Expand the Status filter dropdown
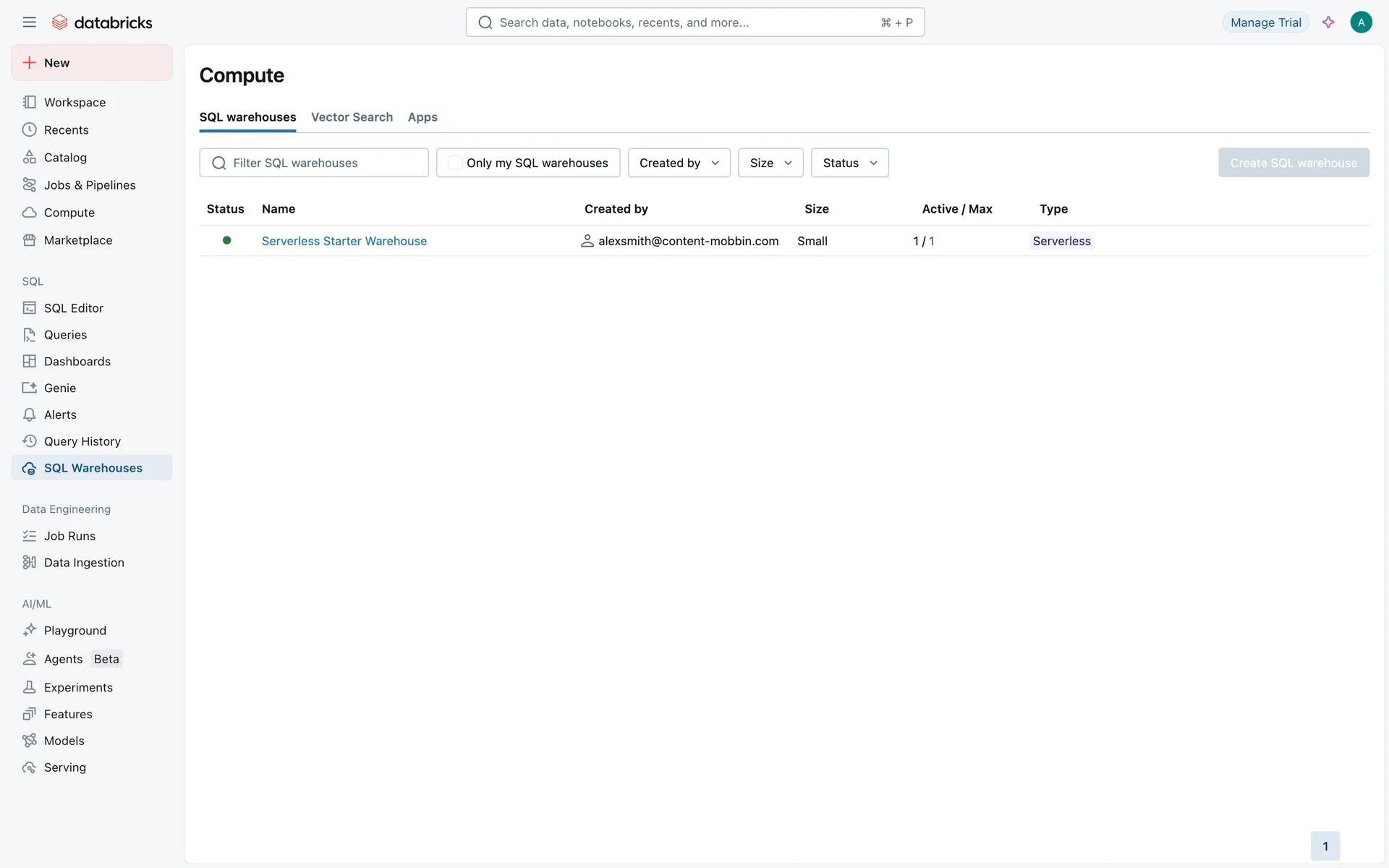This screenshot has width=1389, height=868. point(849,163)
